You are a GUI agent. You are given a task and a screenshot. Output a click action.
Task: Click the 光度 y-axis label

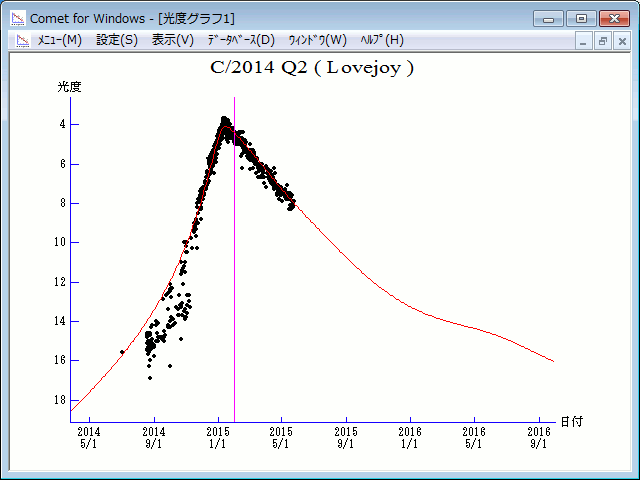tap(69, 87)
